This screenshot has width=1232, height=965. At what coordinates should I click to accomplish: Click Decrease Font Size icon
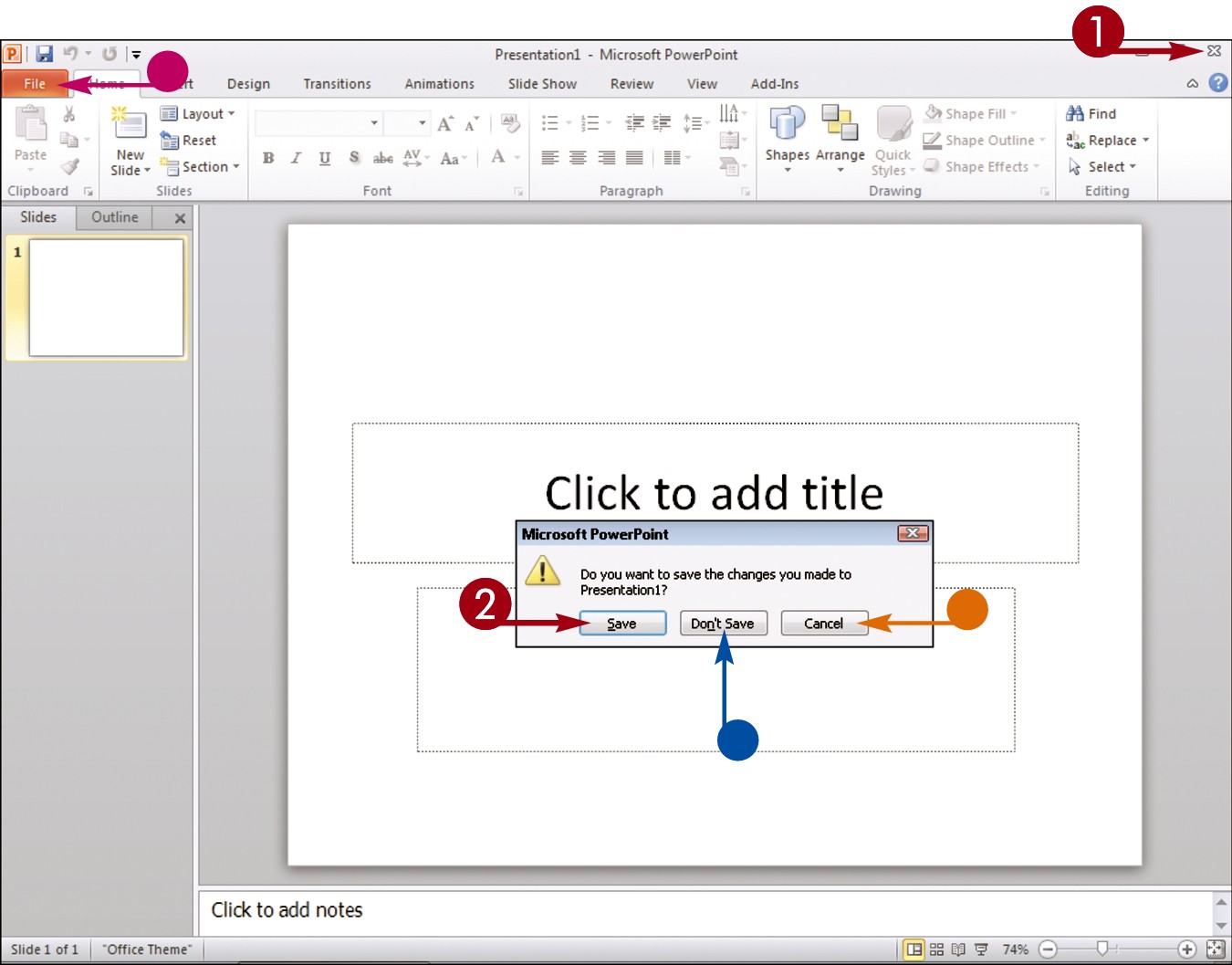[471, 124]
